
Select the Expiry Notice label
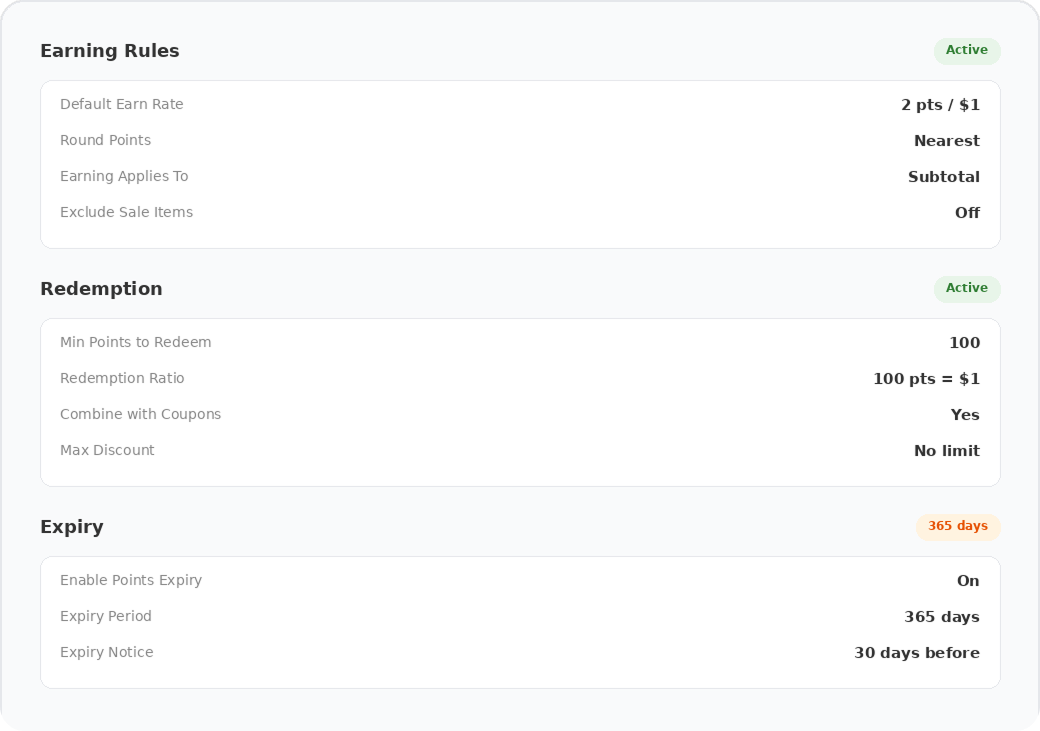pyautogui.click(x=107, y=652)
